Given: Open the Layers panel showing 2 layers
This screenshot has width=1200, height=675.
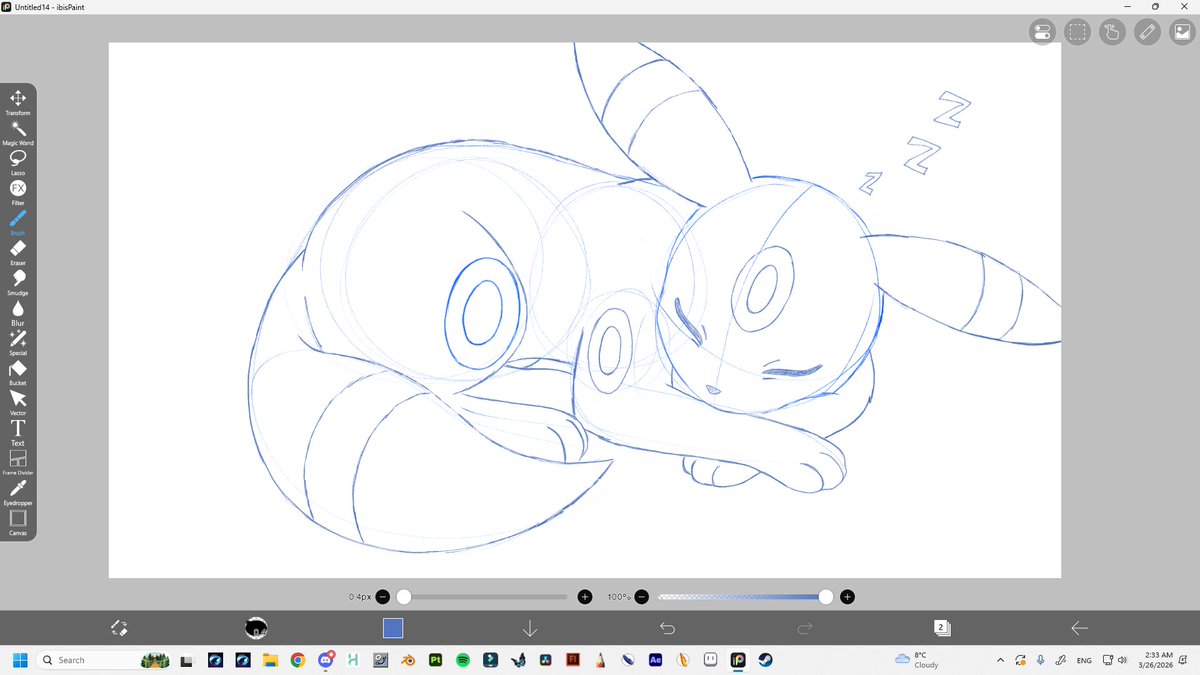Looking at the screenshot, I should 940,628.
